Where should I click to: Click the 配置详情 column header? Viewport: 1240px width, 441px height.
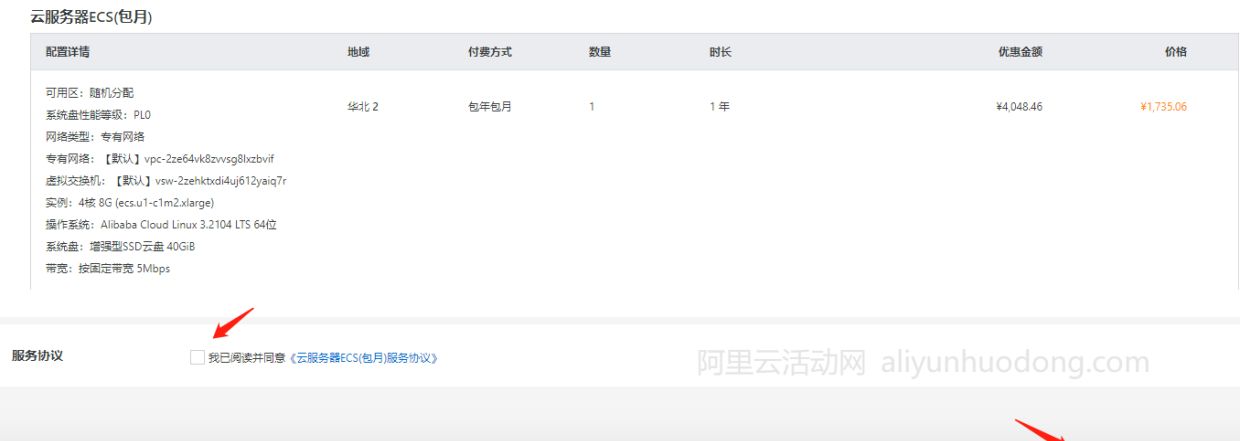pos(68,52)
